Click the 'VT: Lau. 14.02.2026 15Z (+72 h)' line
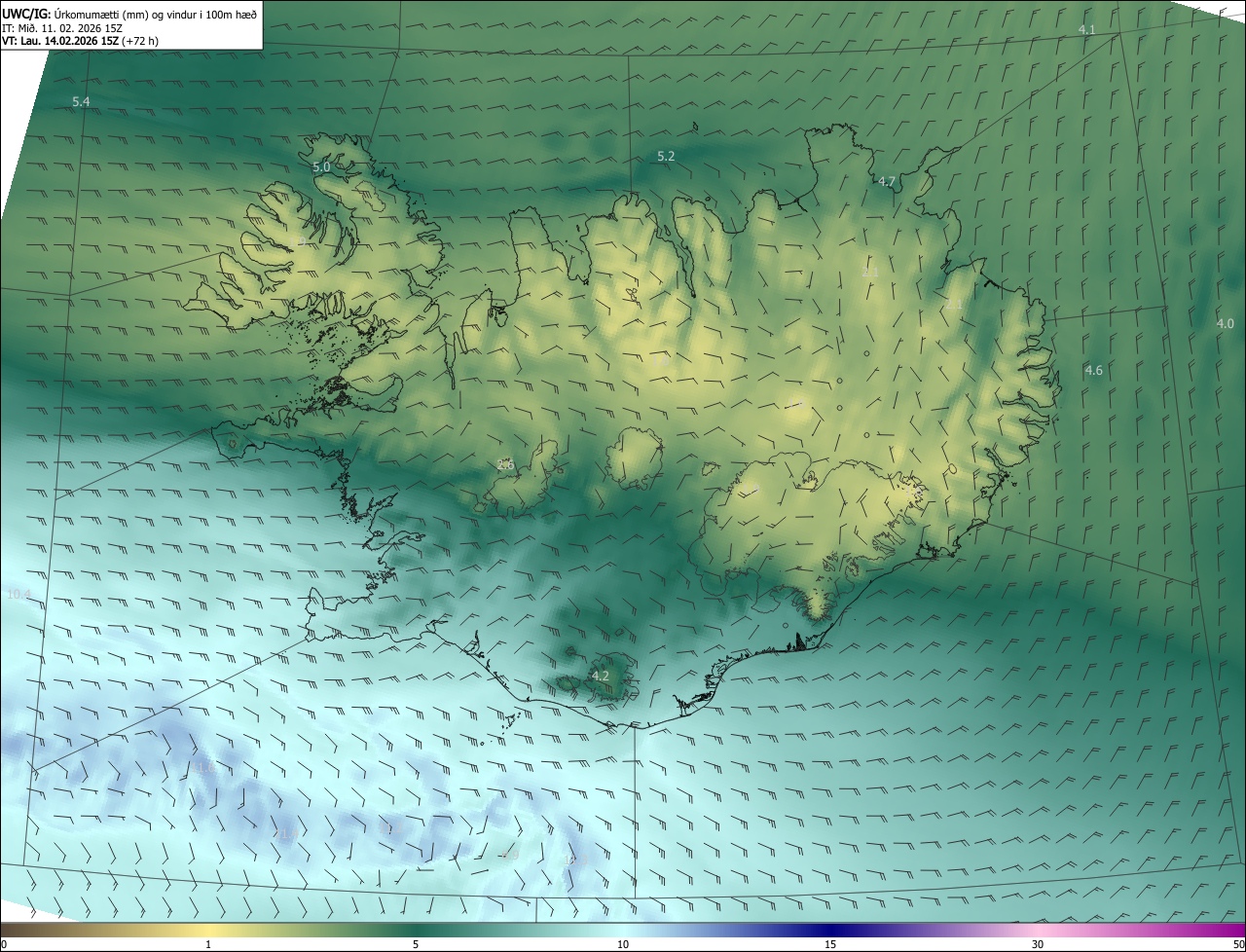This screenshot has height=952, width=1246. point(80,41)
